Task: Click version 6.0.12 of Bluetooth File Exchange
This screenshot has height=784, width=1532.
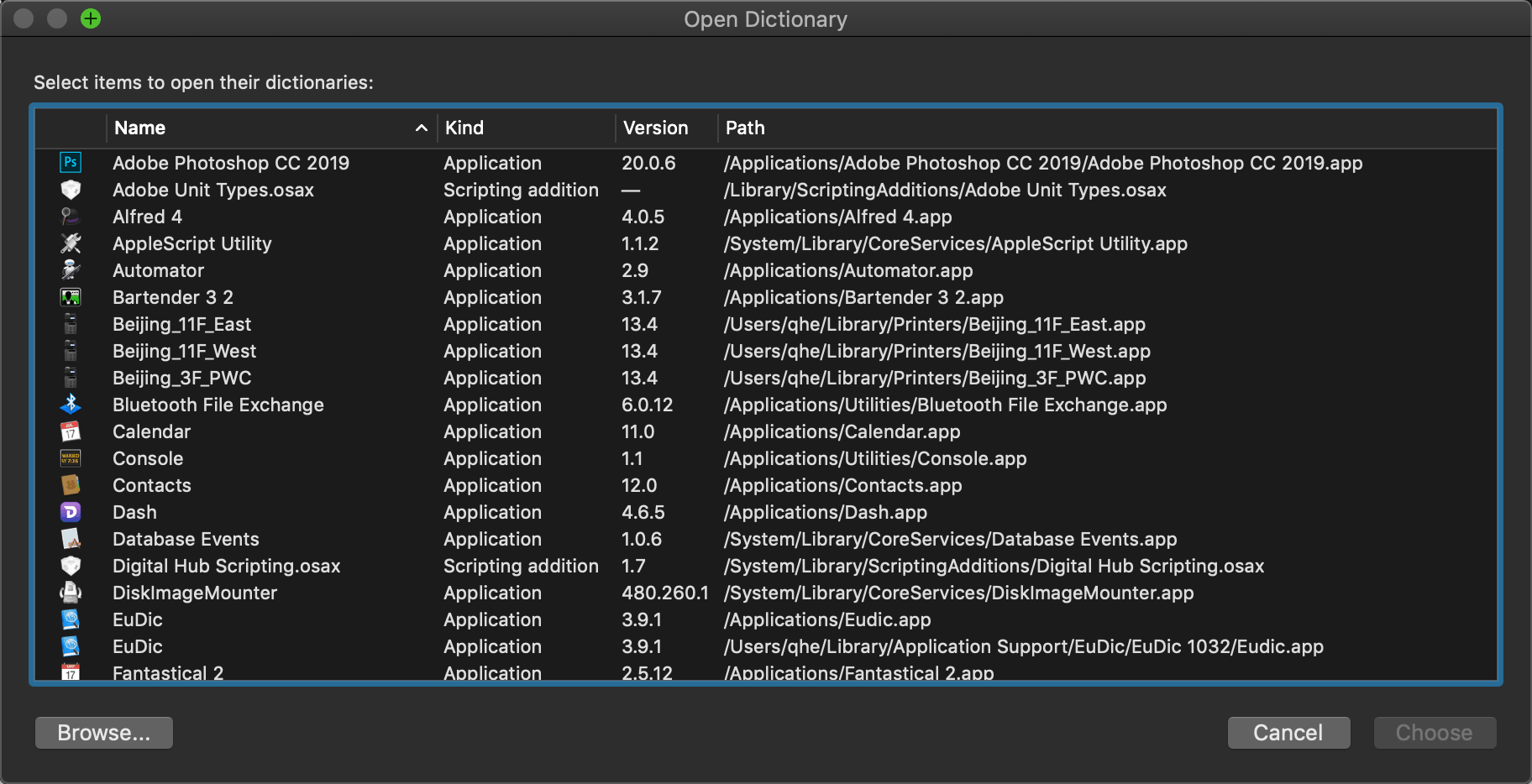Action: [647, 405]
